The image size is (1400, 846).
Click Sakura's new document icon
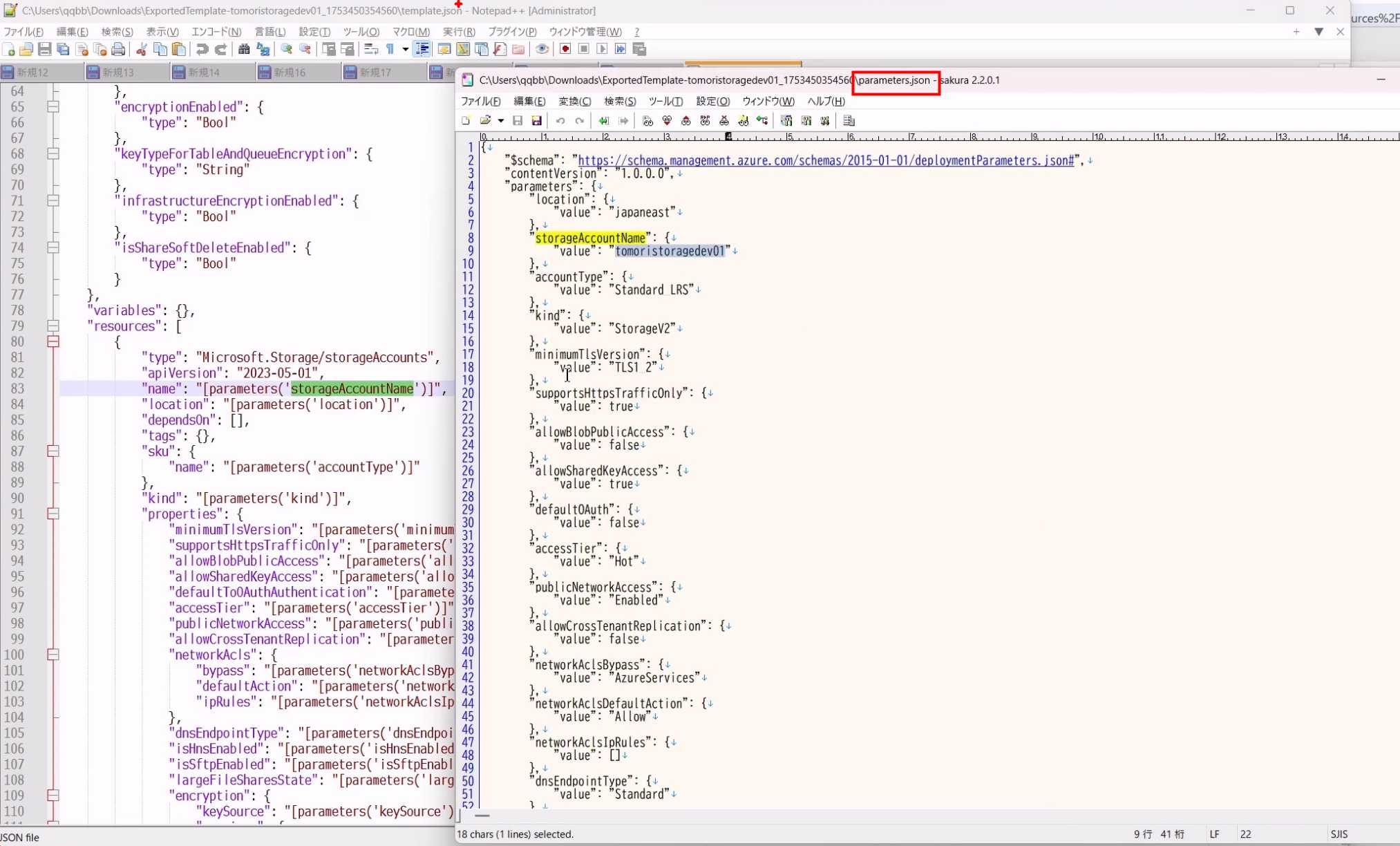(x=466, y=121)
